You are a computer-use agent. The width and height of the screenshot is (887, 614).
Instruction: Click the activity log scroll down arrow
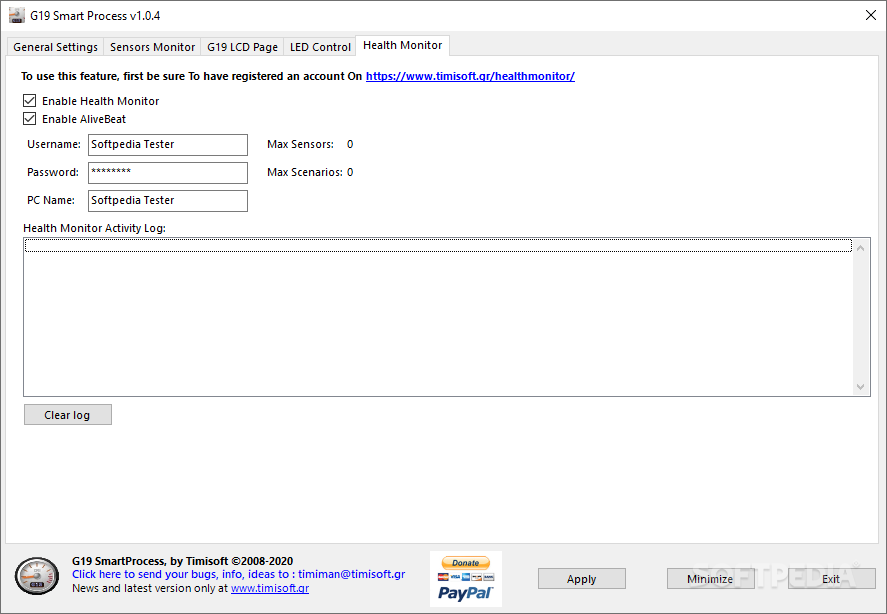click(x=860, y=387)
